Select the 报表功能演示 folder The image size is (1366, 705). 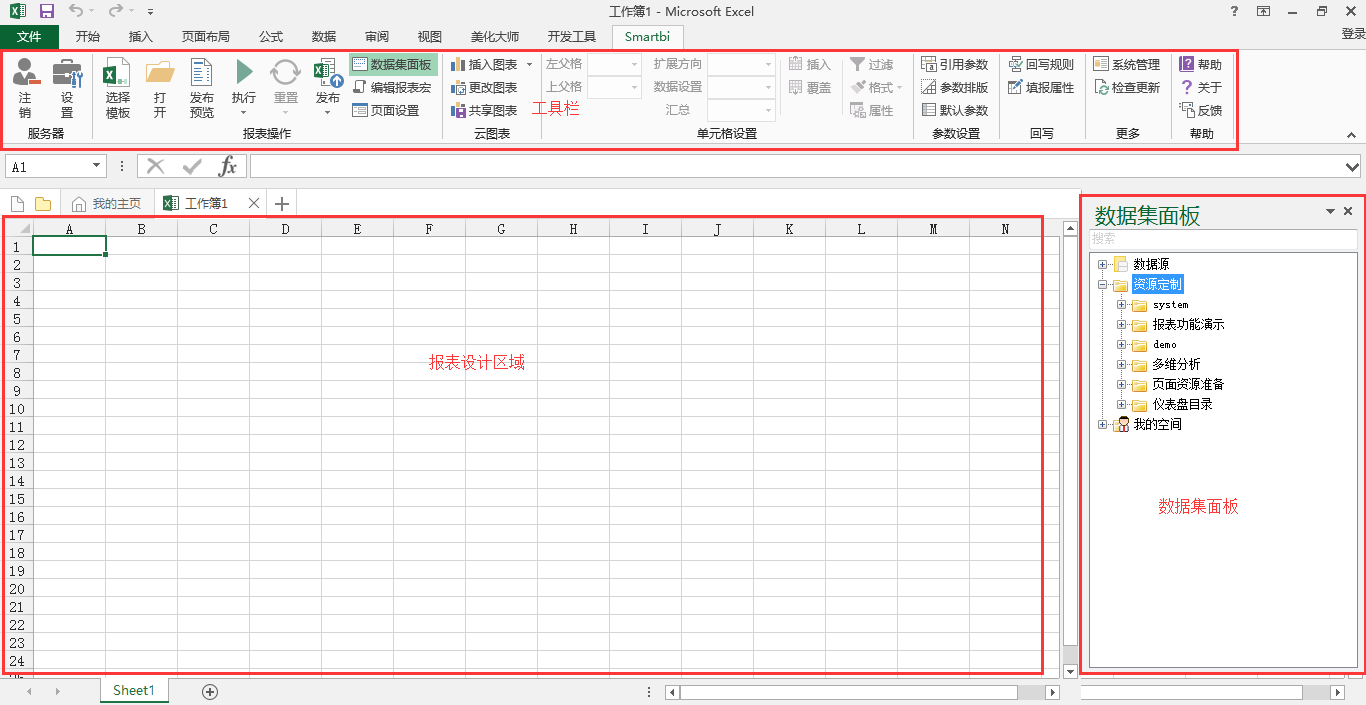coord(1188,324)
